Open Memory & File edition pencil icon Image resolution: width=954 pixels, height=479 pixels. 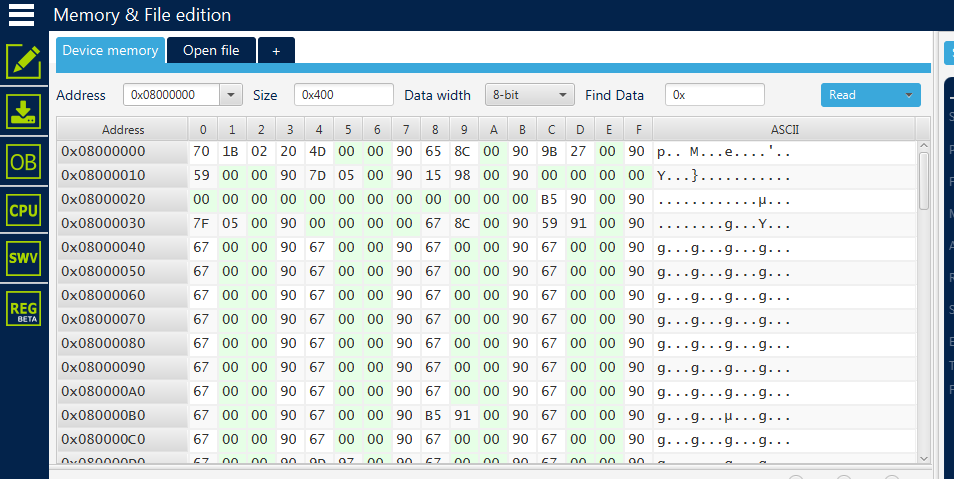(24, 62)
